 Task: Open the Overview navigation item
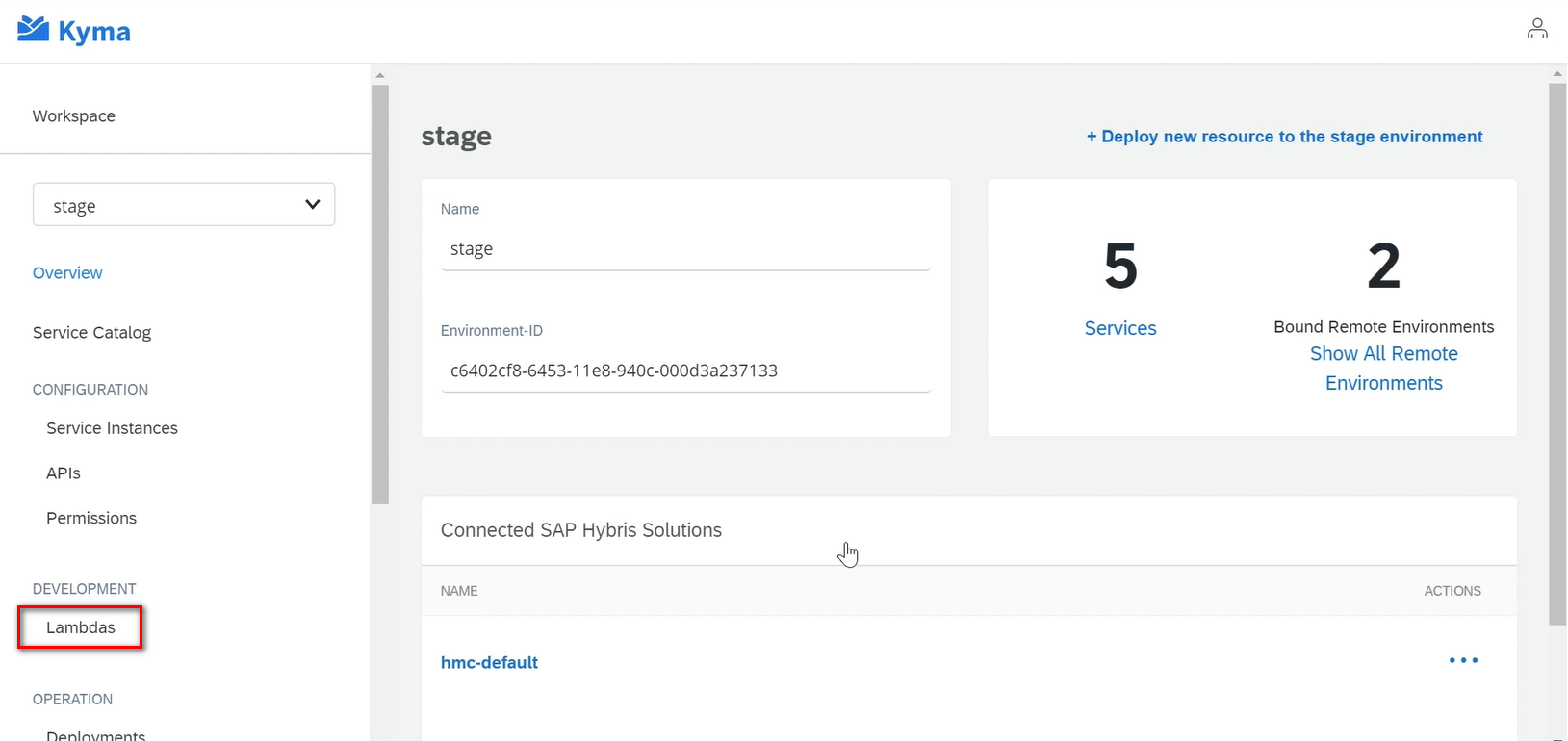click(x=67, y=273)
